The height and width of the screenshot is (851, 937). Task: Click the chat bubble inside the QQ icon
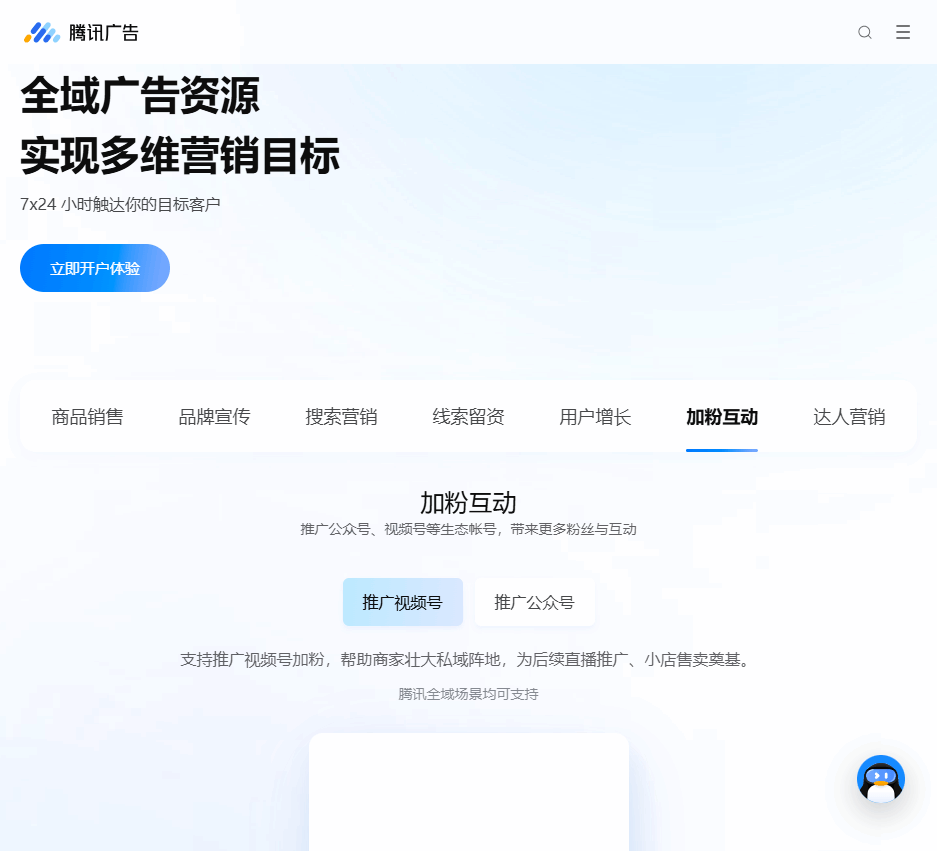[879, 775]
